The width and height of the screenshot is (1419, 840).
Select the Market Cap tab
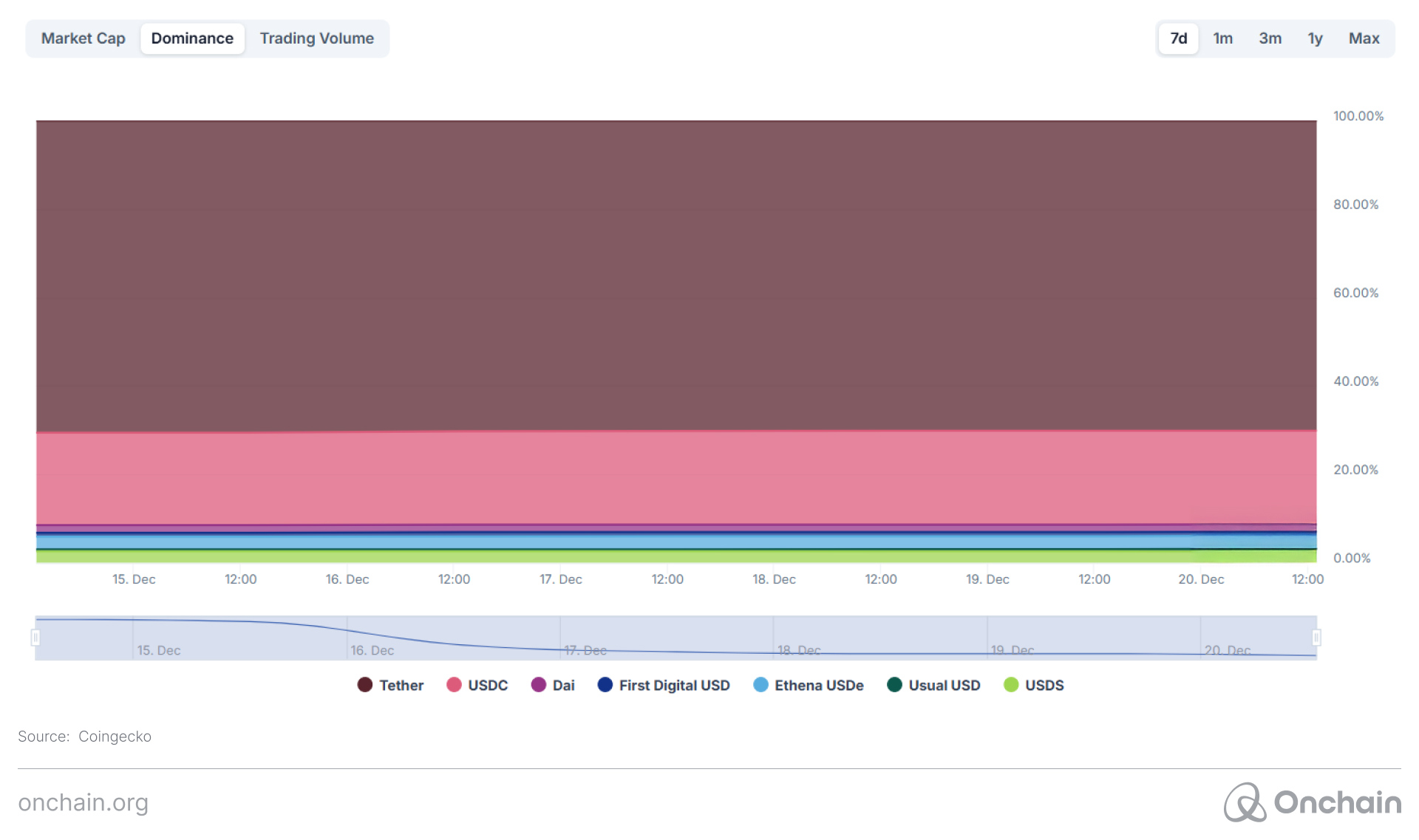click(83, 37)
